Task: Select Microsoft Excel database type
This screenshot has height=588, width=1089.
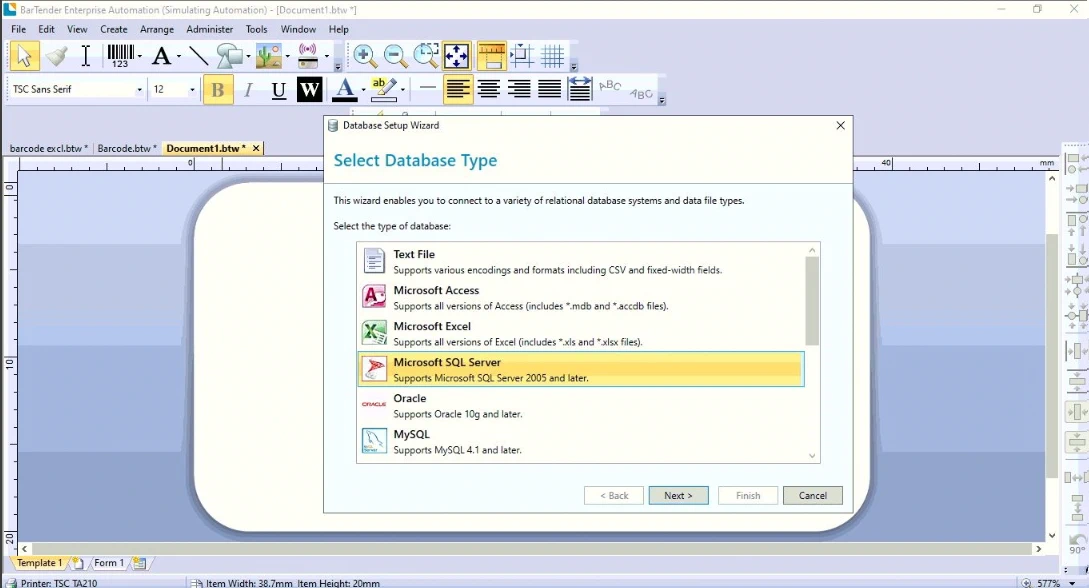Action: pos(581,333)
